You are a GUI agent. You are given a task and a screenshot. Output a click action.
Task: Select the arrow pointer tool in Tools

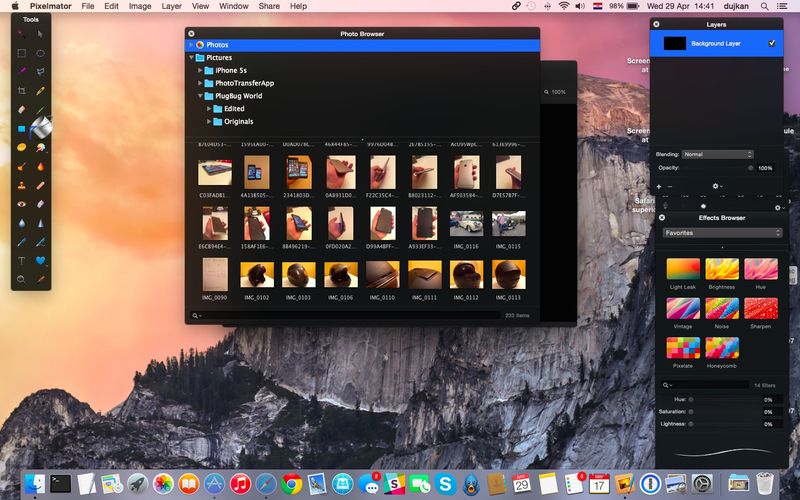point(40,34)
